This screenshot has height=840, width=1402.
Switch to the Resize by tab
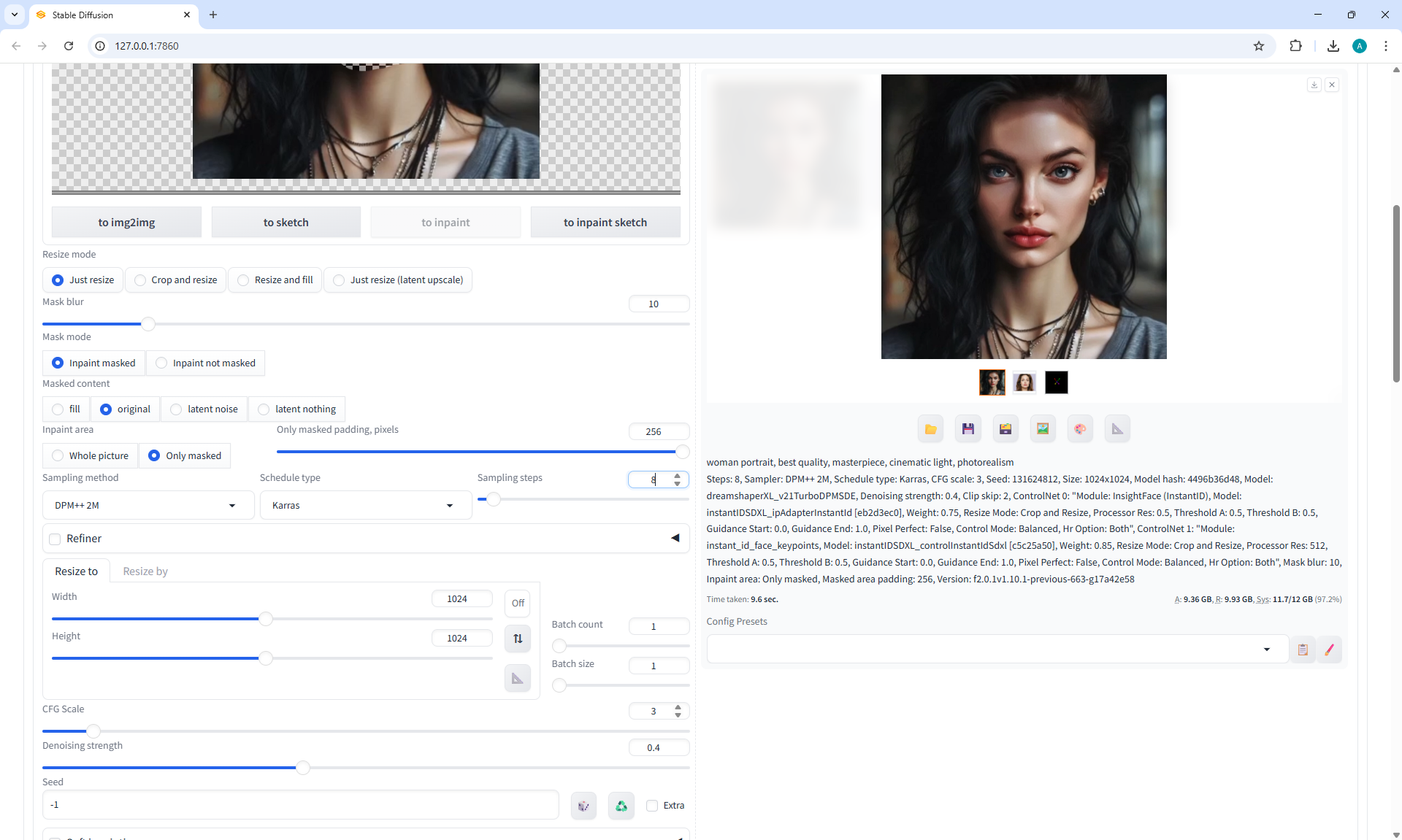pyautogui.click(x=145, y=571)
